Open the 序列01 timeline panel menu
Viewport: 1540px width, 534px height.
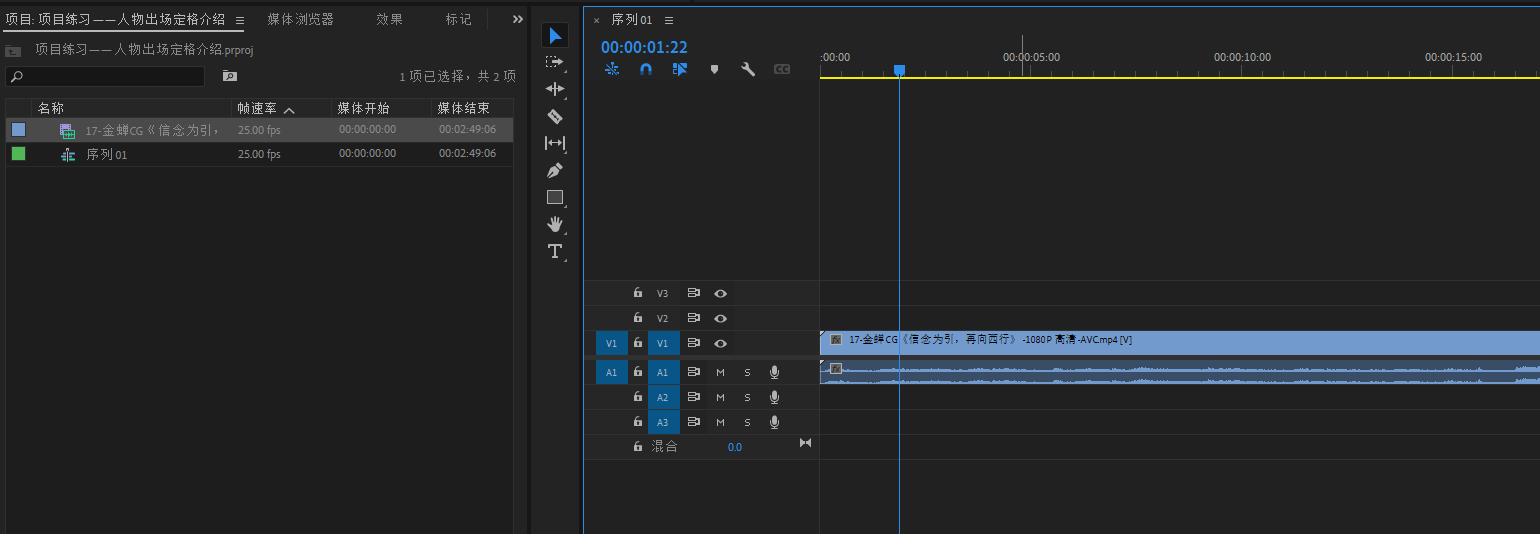coord(669,20)
